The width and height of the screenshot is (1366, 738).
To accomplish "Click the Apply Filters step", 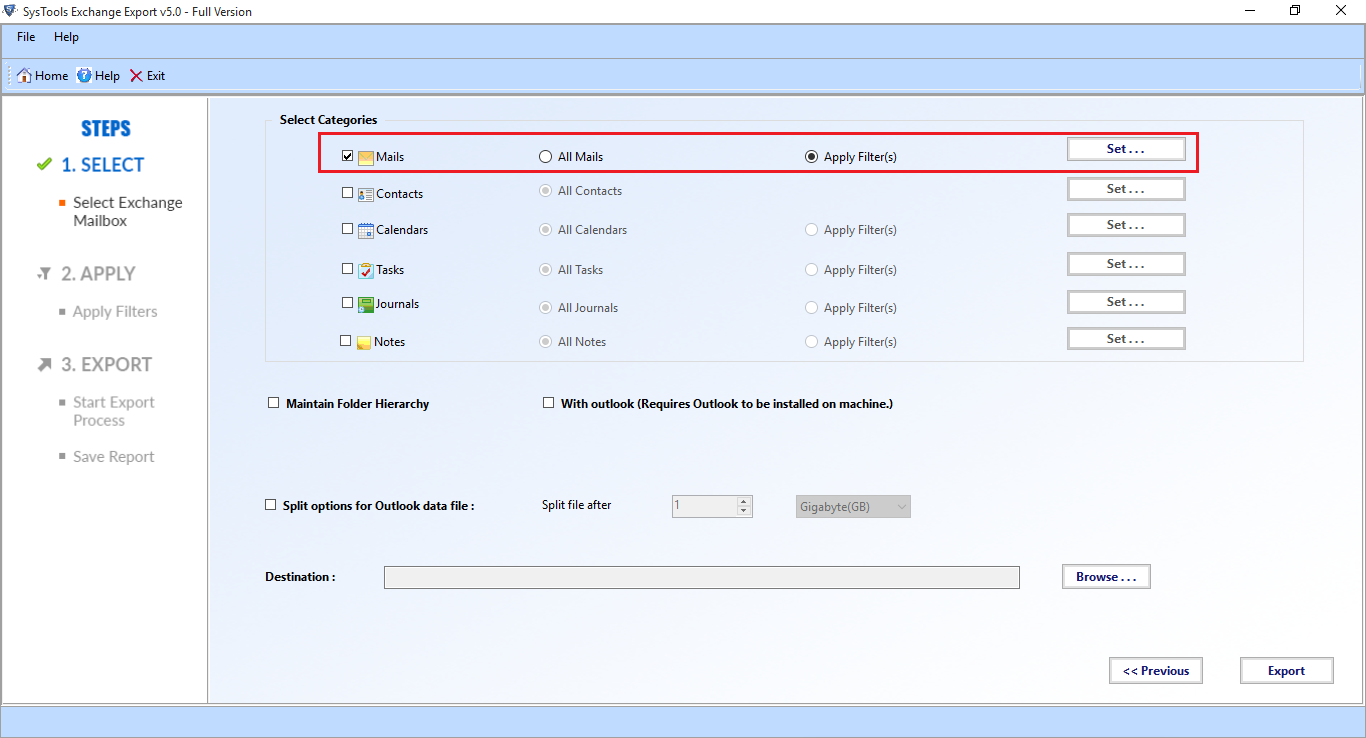I will click(115, 312).
